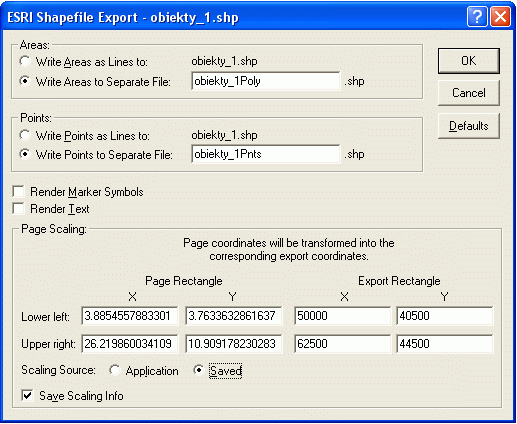Click Page Rectangle lower left Y field
Screen dimensions: 517x424
click(234, 316)
